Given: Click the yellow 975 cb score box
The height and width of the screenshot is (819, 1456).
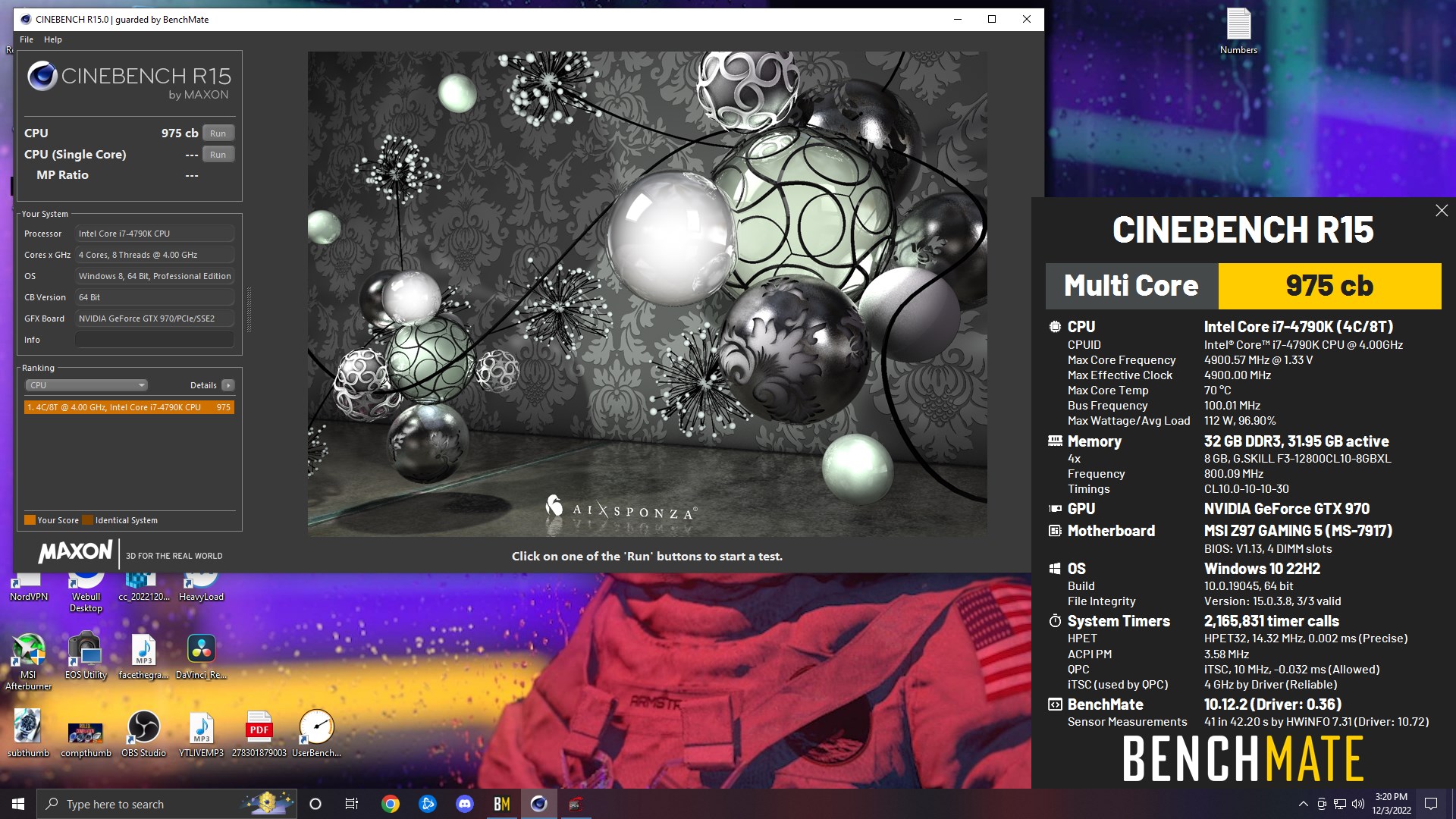Looking at the screenshot, I should click(x=1329, y=286).
